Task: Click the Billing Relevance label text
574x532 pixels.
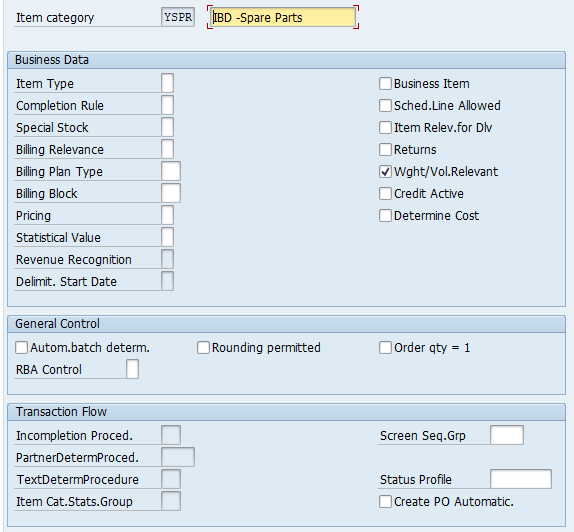Action: point(60,150)
